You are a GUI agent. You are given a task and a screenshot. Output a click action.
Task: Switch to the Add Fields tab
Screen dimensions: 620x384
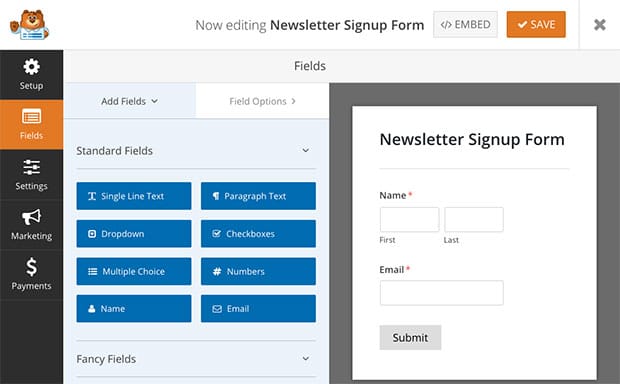click(130, 101)
